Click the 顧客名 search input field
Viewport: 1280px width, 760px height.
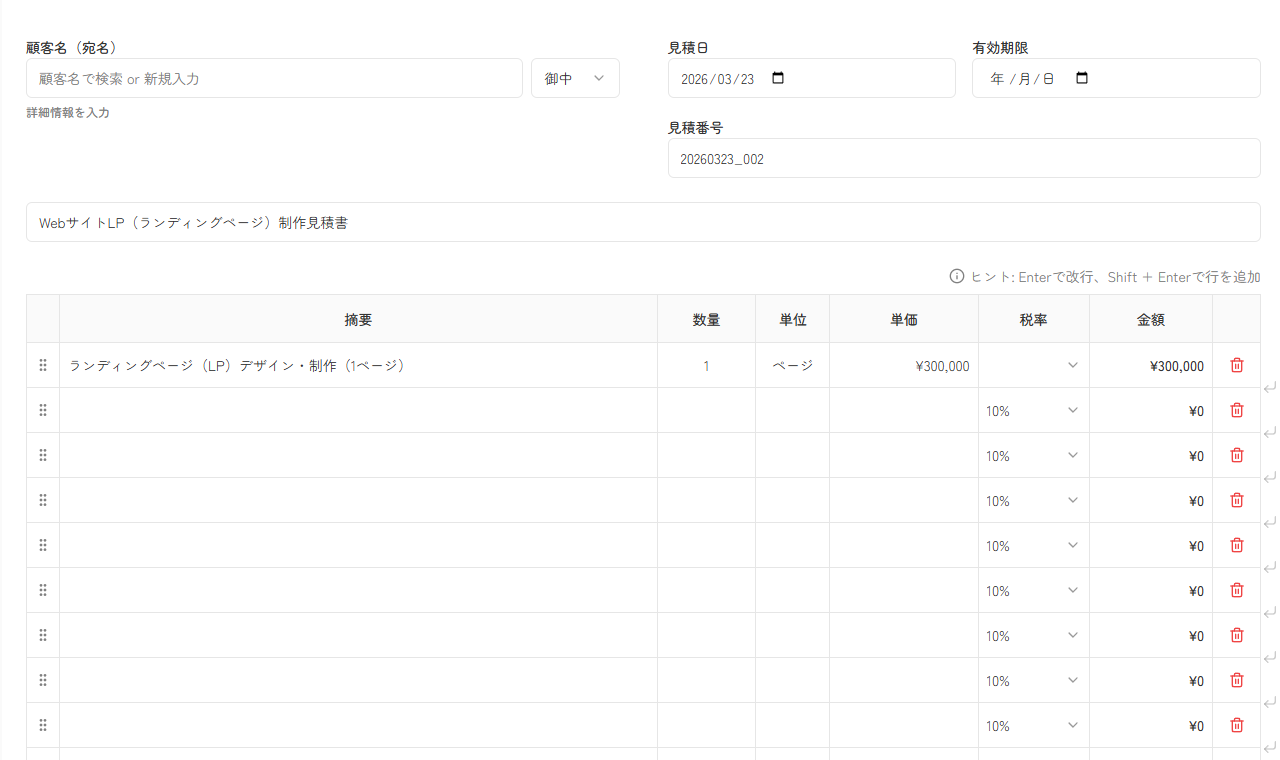tap(274, 78)
